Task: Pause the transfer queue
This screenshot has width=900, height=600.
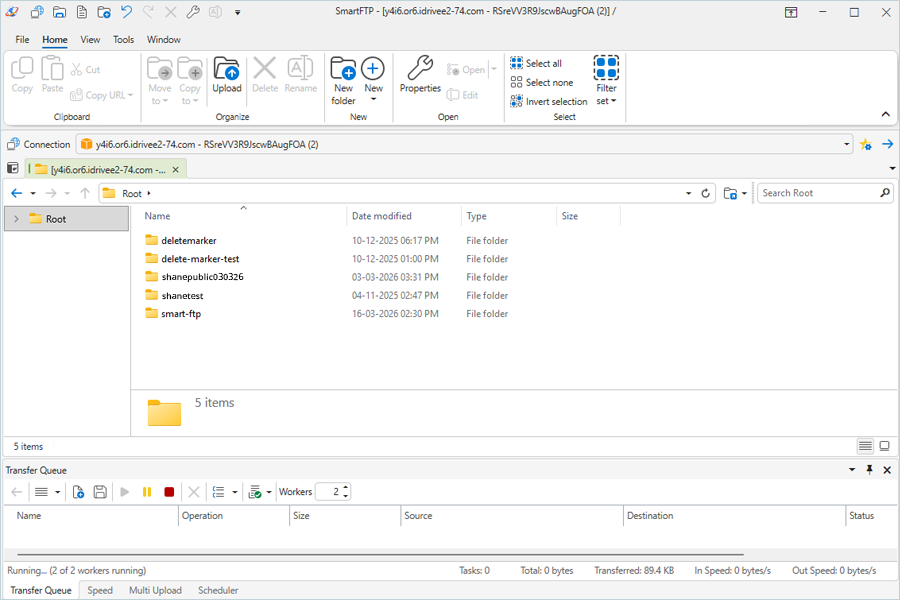Action: (147, 492)
